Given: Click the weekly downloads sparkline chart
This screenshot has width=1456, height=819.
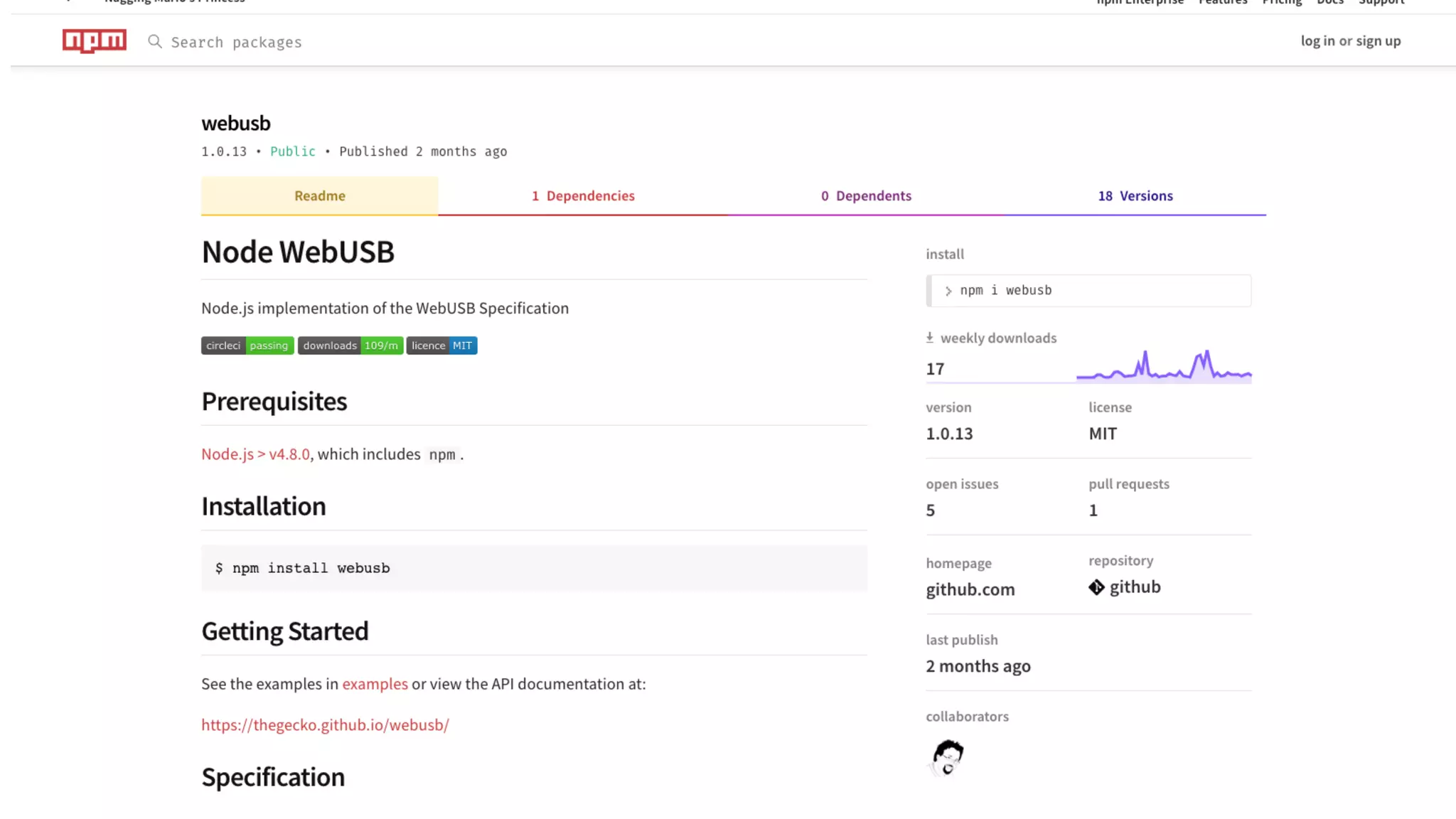Looking at the screenshot, I should coord(1163,368).
